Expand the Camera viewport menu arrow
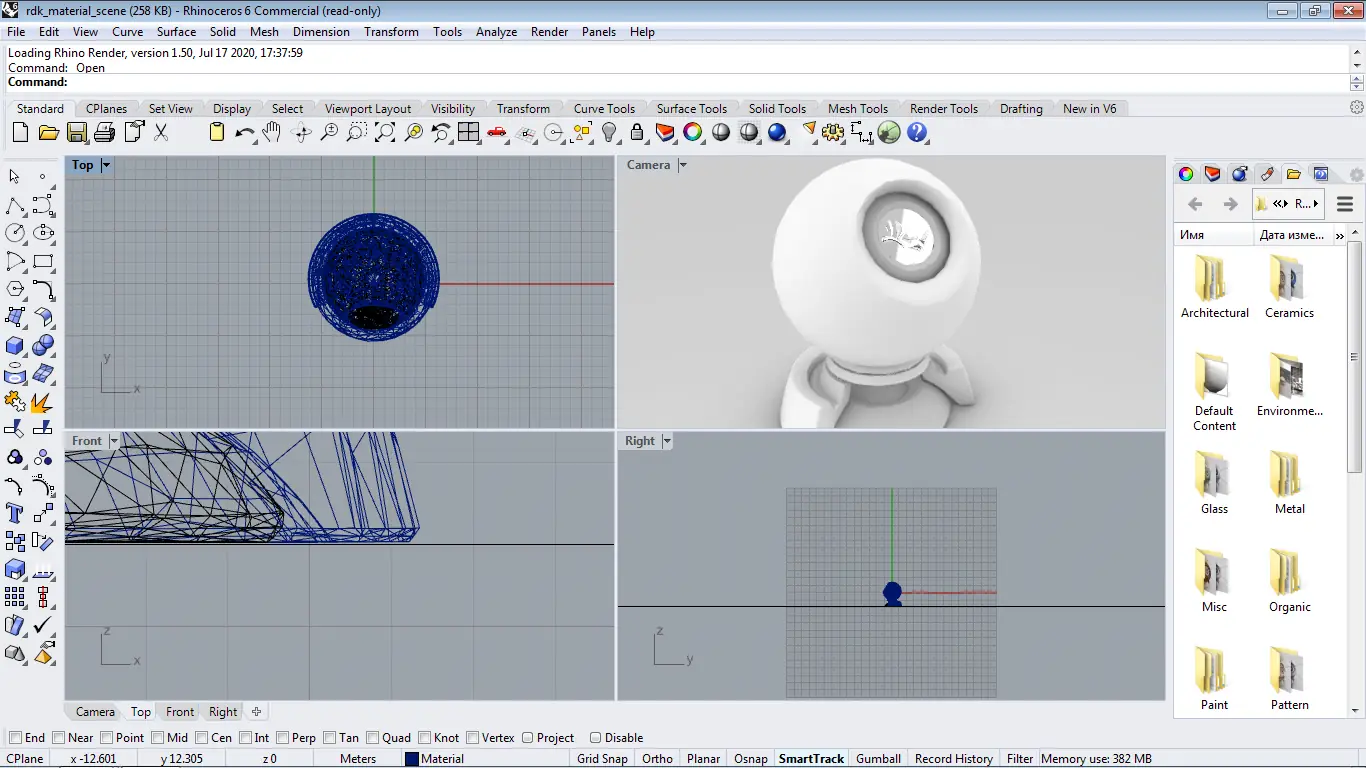This screenshot has height=768, width=1366. coord(683,165)
